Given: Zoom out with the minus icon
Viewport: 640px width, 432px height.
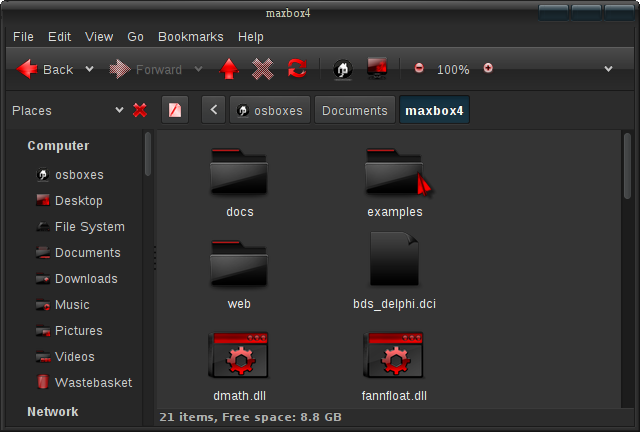Looking at the screenshot, I should coord(419,69).
